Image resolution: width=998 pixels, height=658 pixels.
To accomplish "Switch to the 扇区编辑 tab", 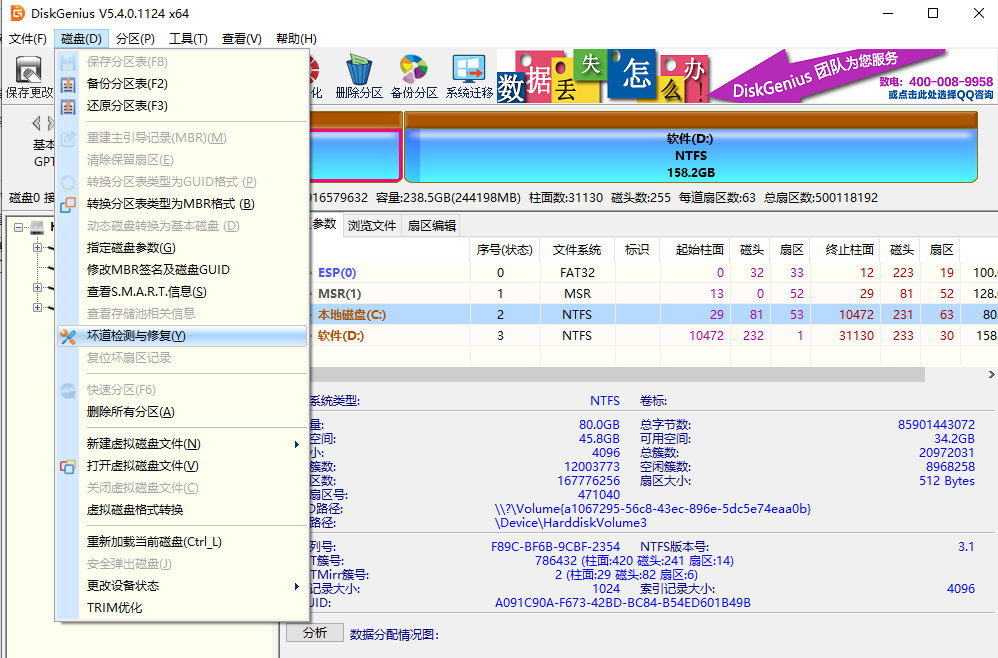I will pyautogui.click(x=431, y=226).
